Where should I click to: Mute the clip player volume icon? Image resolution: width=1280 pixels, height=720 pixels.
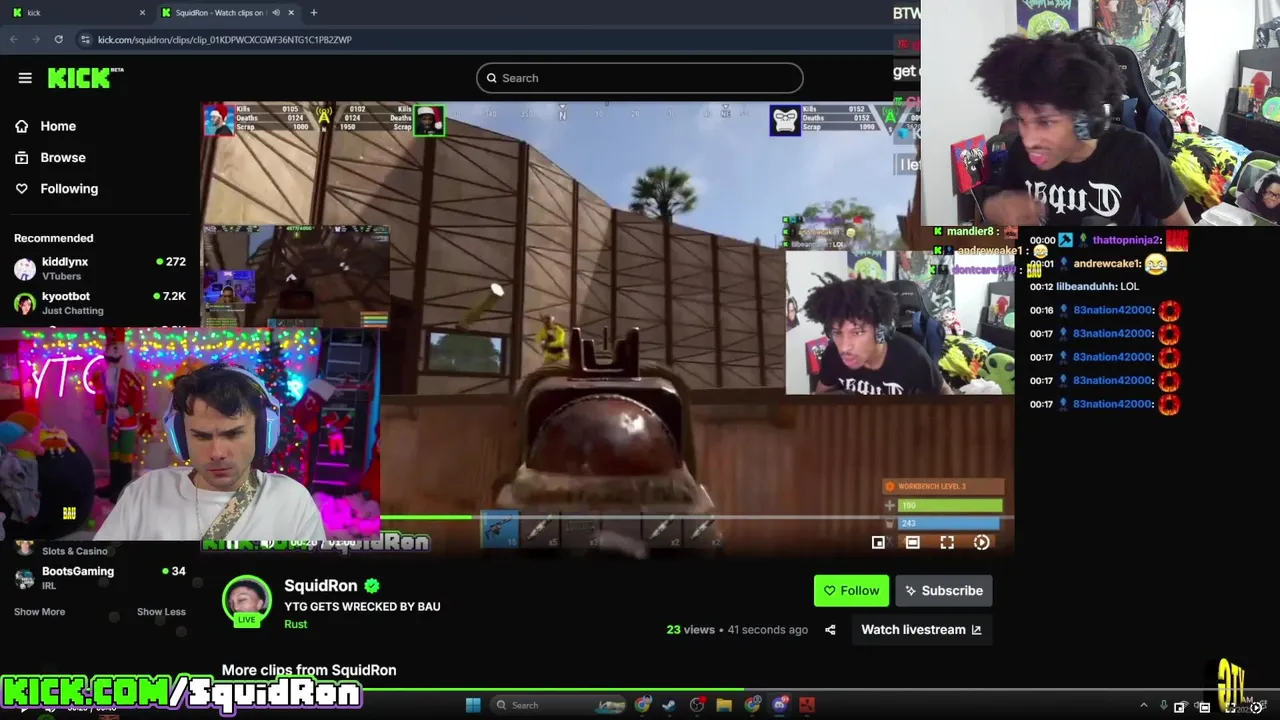267,542
